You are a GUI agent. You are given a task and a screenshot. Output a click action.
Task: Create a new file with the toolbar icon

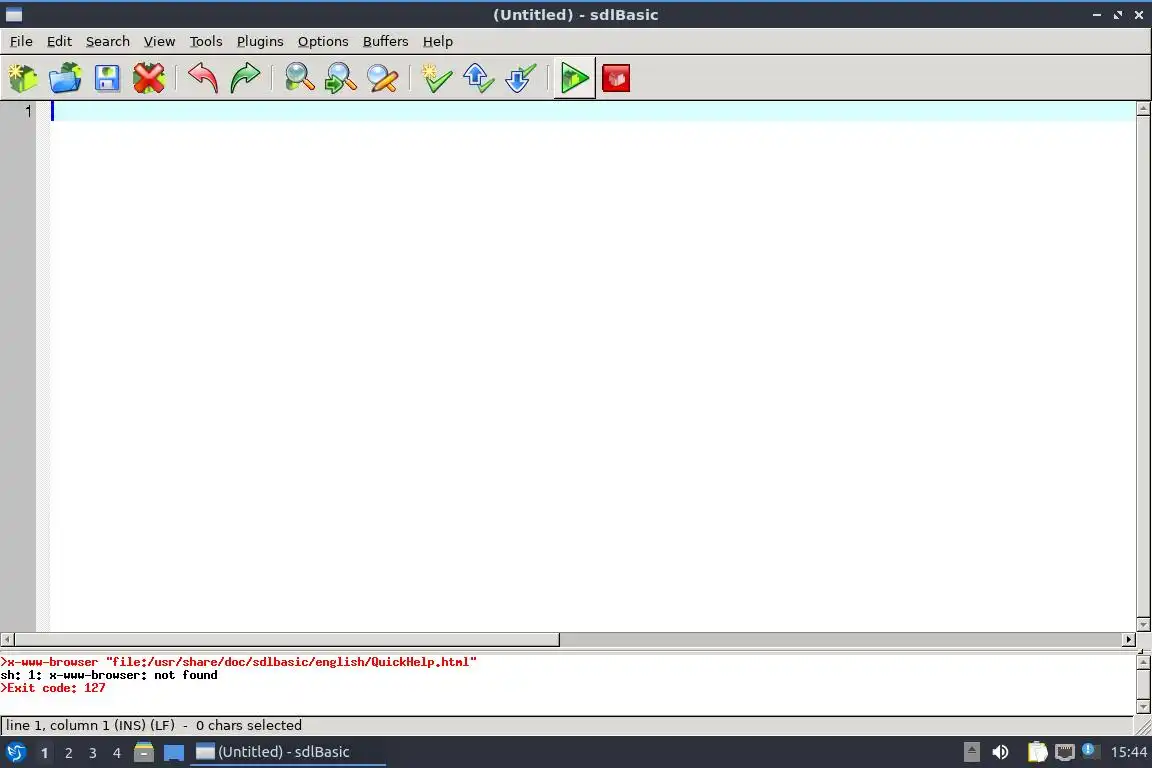23,78
